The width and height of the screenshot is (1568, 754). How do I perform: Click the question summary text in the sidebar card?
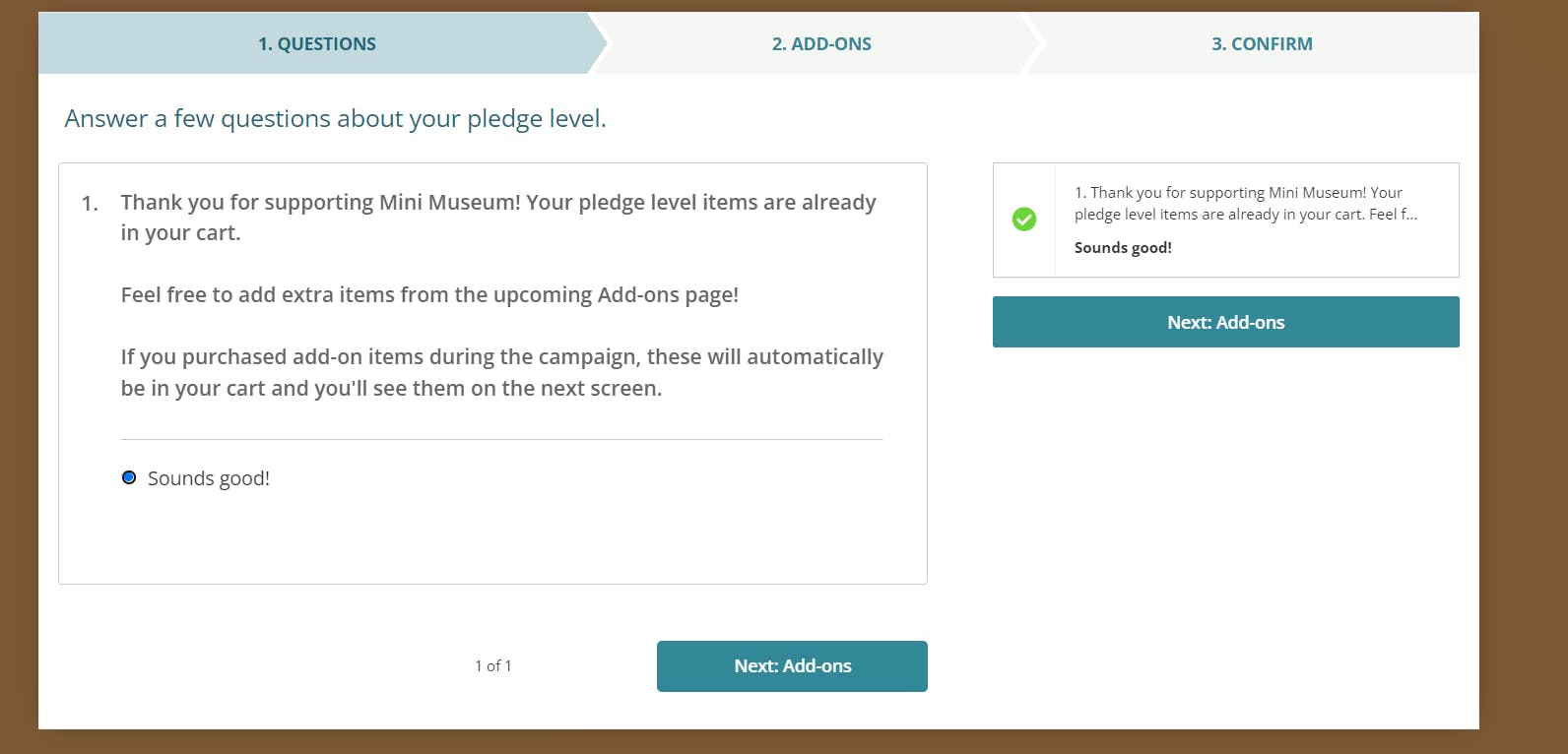pos(1245,204)
